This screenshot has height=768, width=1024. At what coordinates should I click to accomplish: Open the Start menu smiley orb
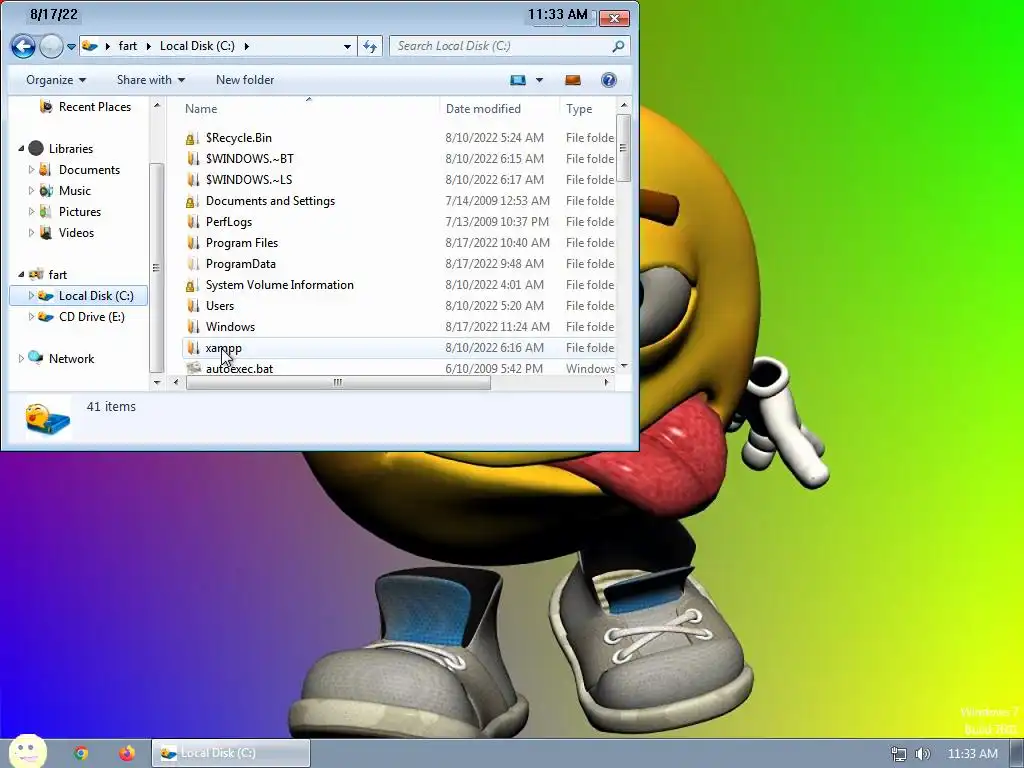27,752
